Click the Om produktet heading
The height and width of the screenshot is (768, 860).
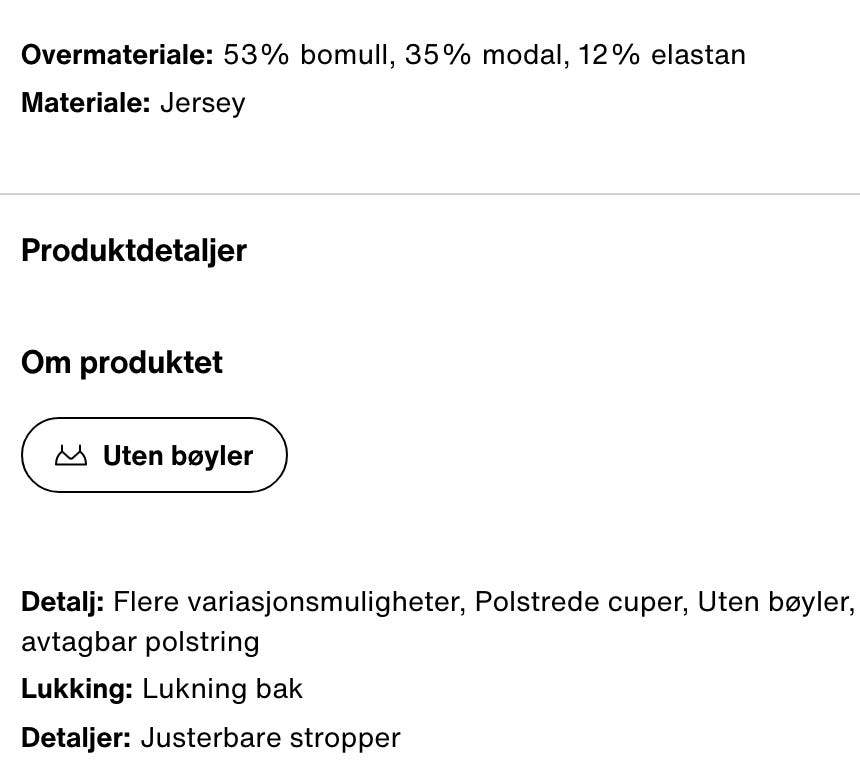pyautogui.click(x=122, y=363)
